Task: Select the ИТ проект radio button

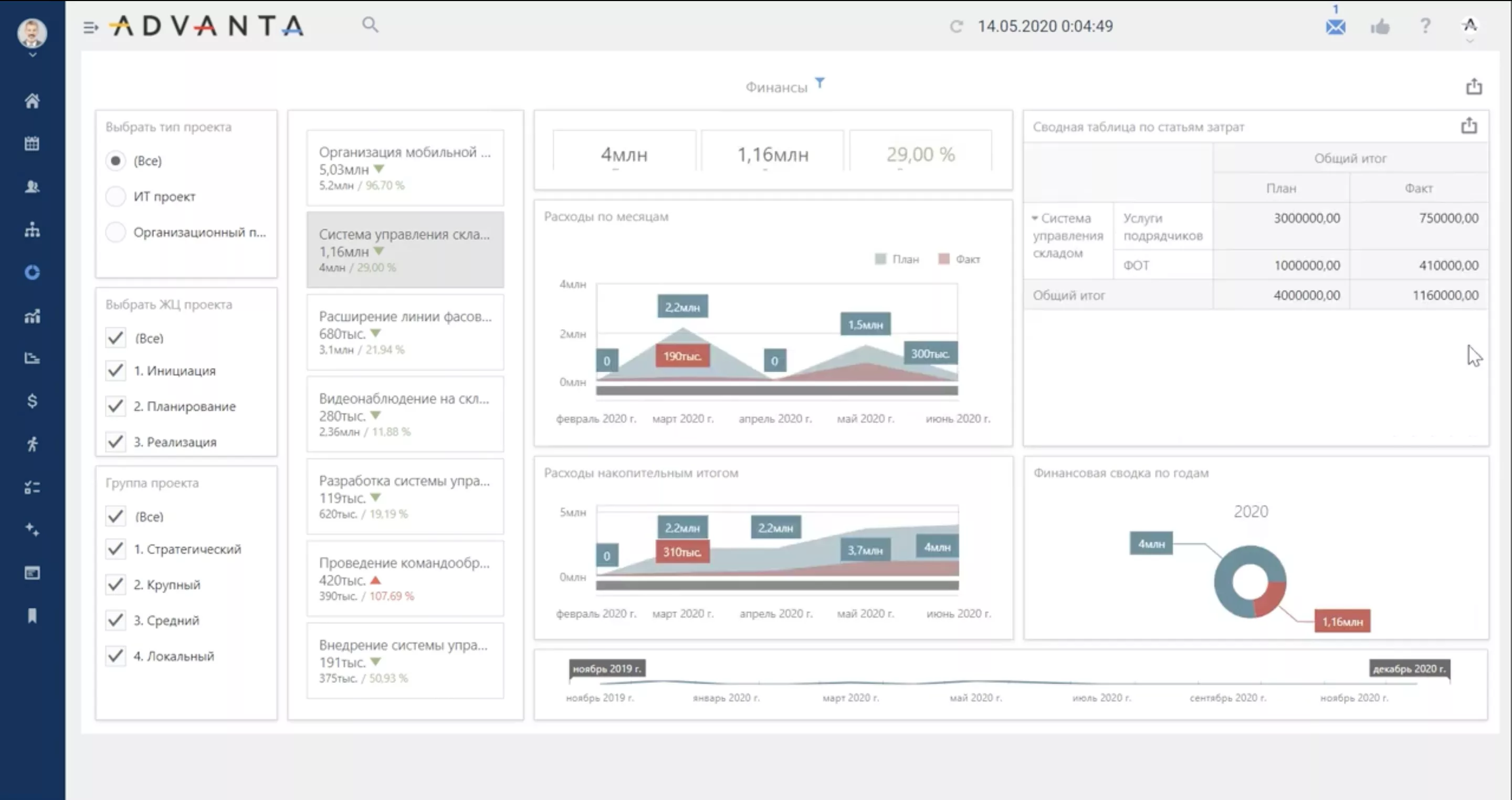Action: click(115, 197)
